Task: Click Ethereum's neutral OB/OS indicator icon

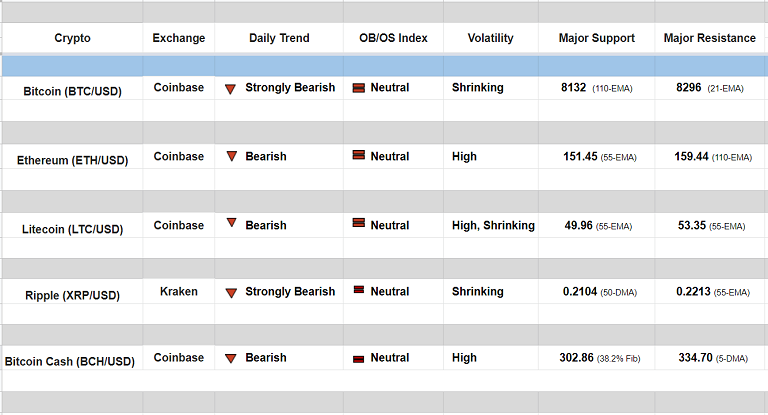Action: tap(358, 156)
